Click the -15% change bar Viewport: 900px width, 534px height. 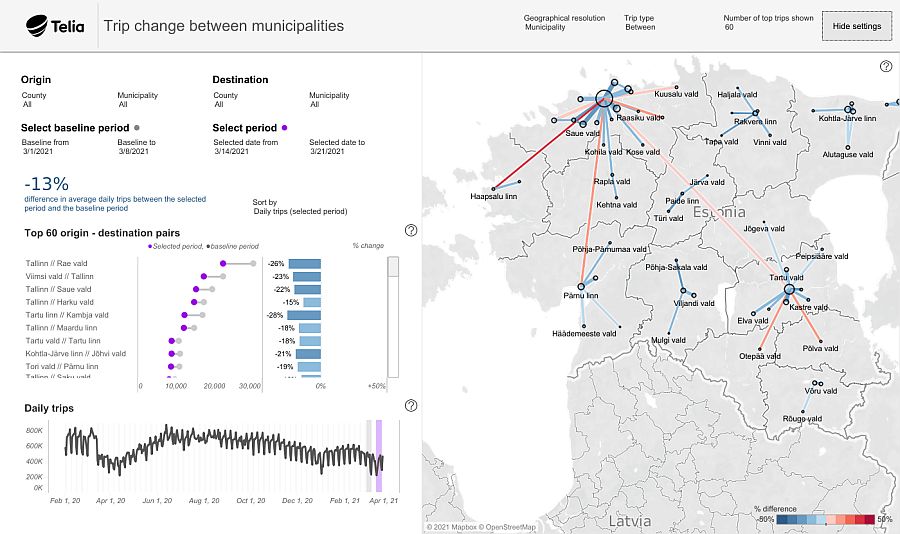(x=312, y=302)
